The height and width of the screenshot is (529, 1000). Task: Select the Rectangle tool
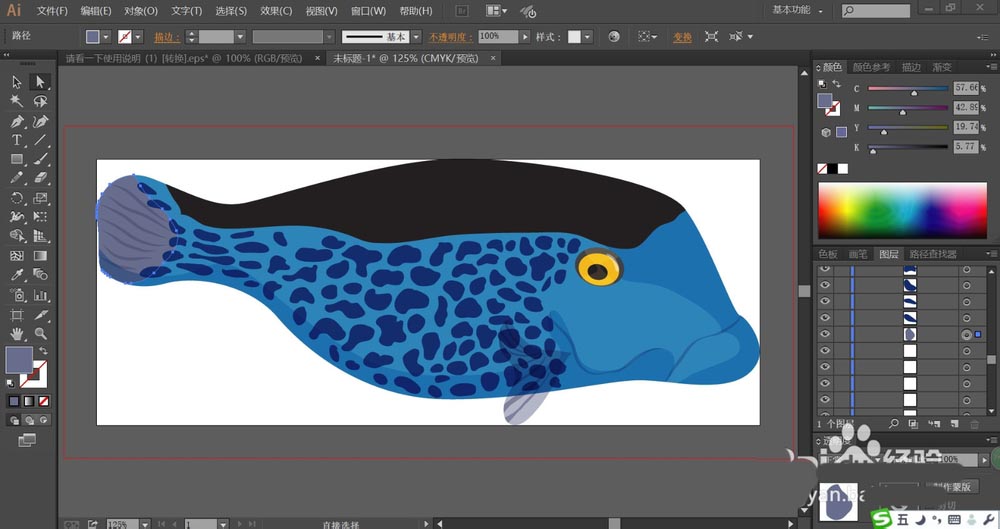pos(17,160)
